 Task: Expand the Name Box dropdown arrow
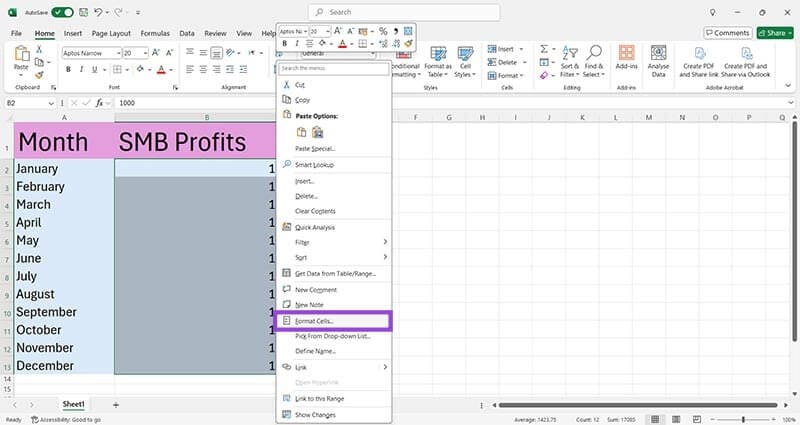tap(51, 103)
